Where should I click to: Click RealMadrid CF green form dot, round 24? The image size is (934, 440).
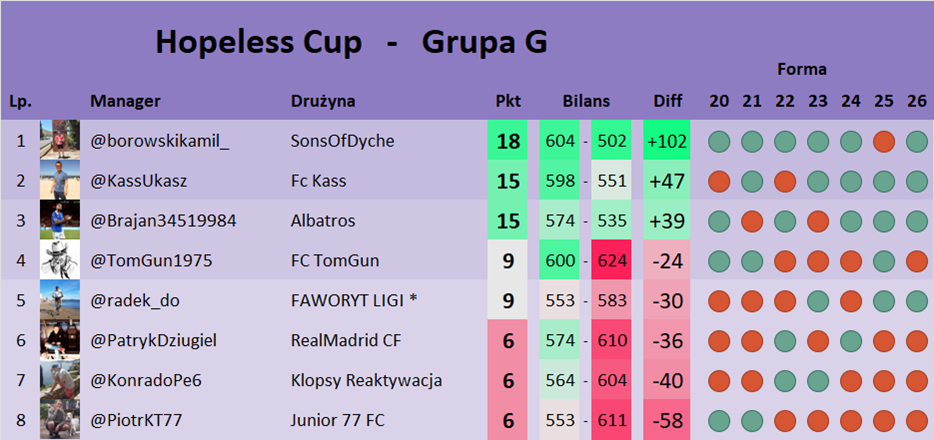851,341
